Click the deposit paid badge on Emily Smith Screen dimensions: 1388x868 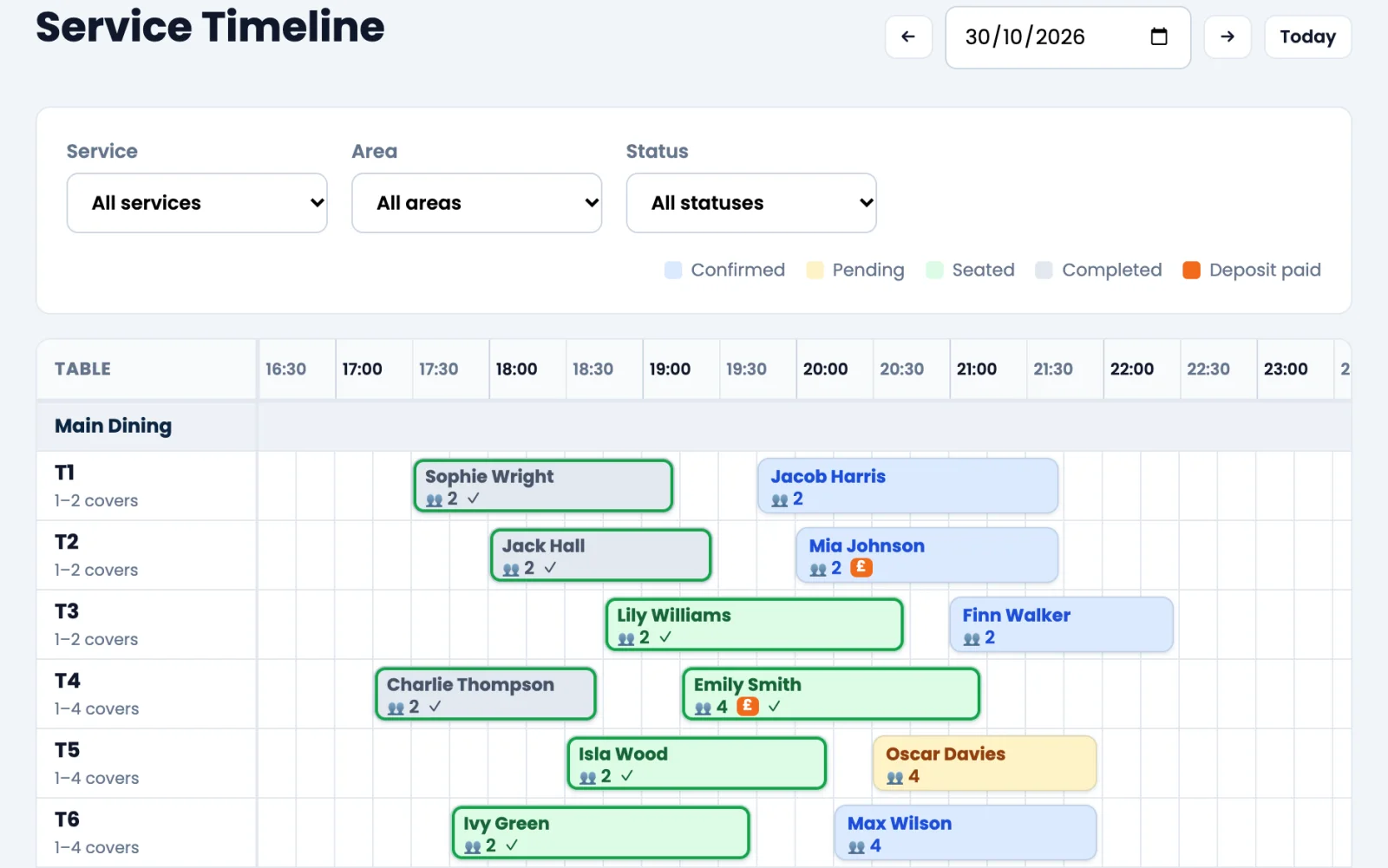(747, 707)
